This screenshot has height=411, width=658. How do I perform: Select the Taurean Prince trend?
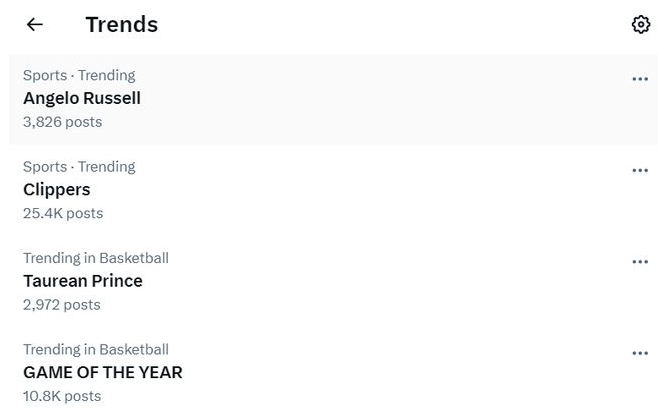[x=83, y=281]
